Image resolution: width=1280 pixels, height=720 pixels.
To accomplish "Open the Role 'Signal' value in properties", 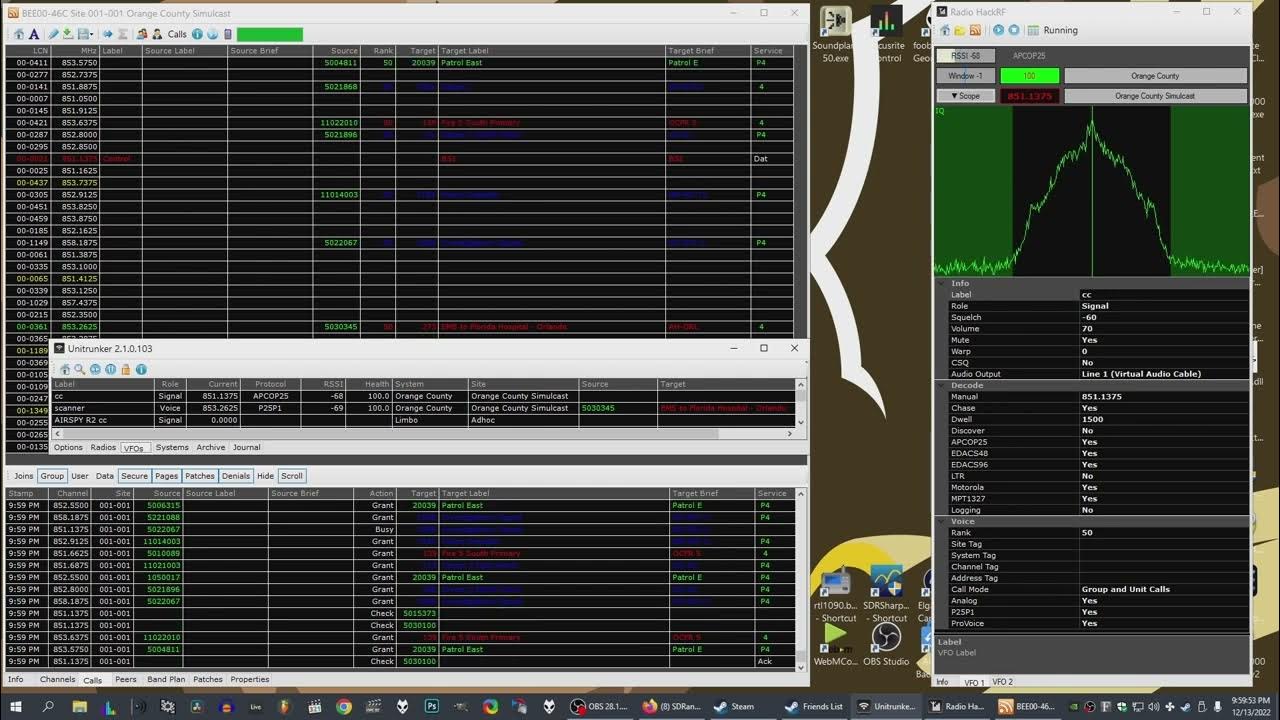I will tap(1163, 306).
